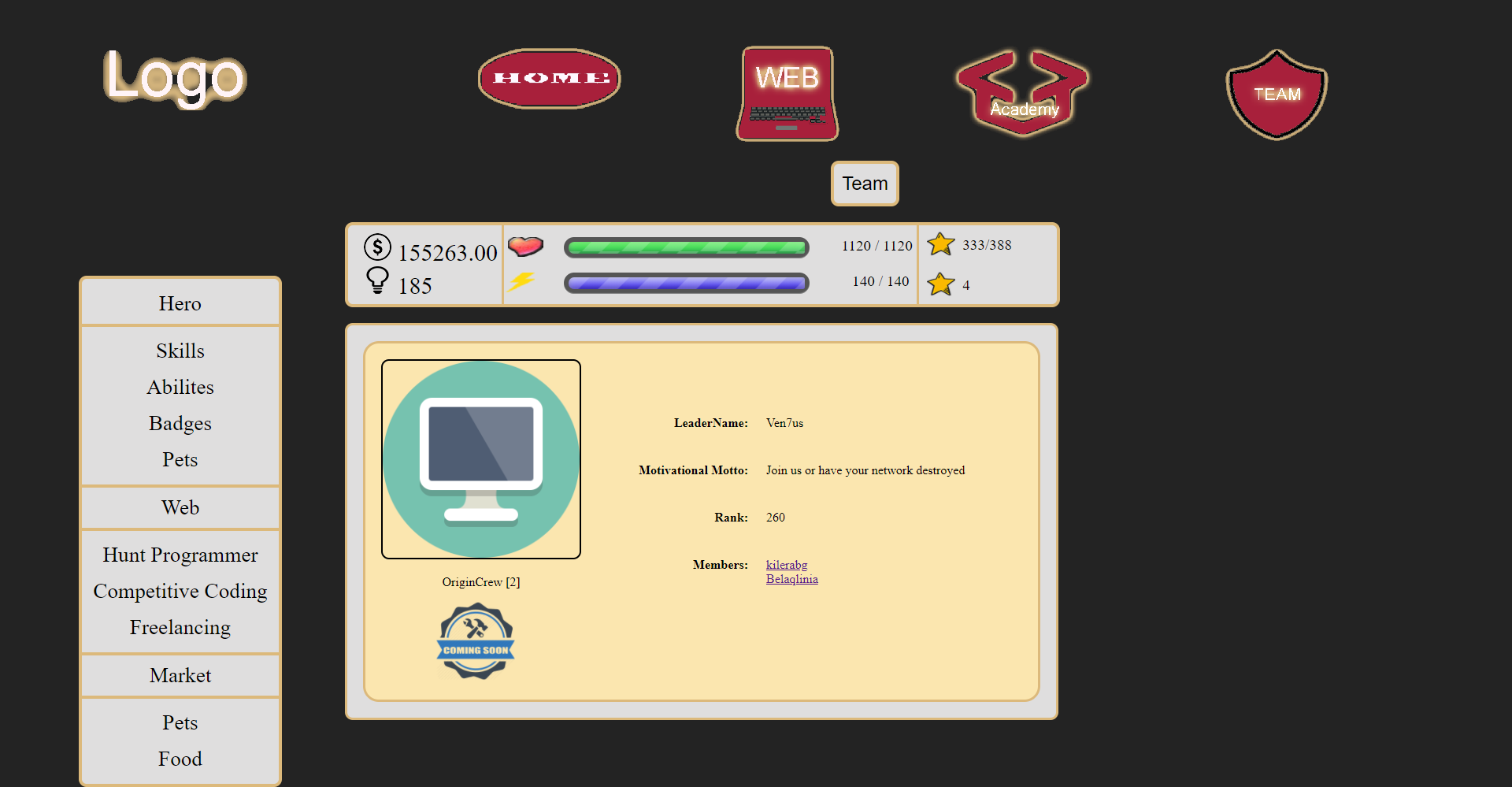The image size is (1512, 787).
Task: Click the dollar coin money icon
Action: 378,247
